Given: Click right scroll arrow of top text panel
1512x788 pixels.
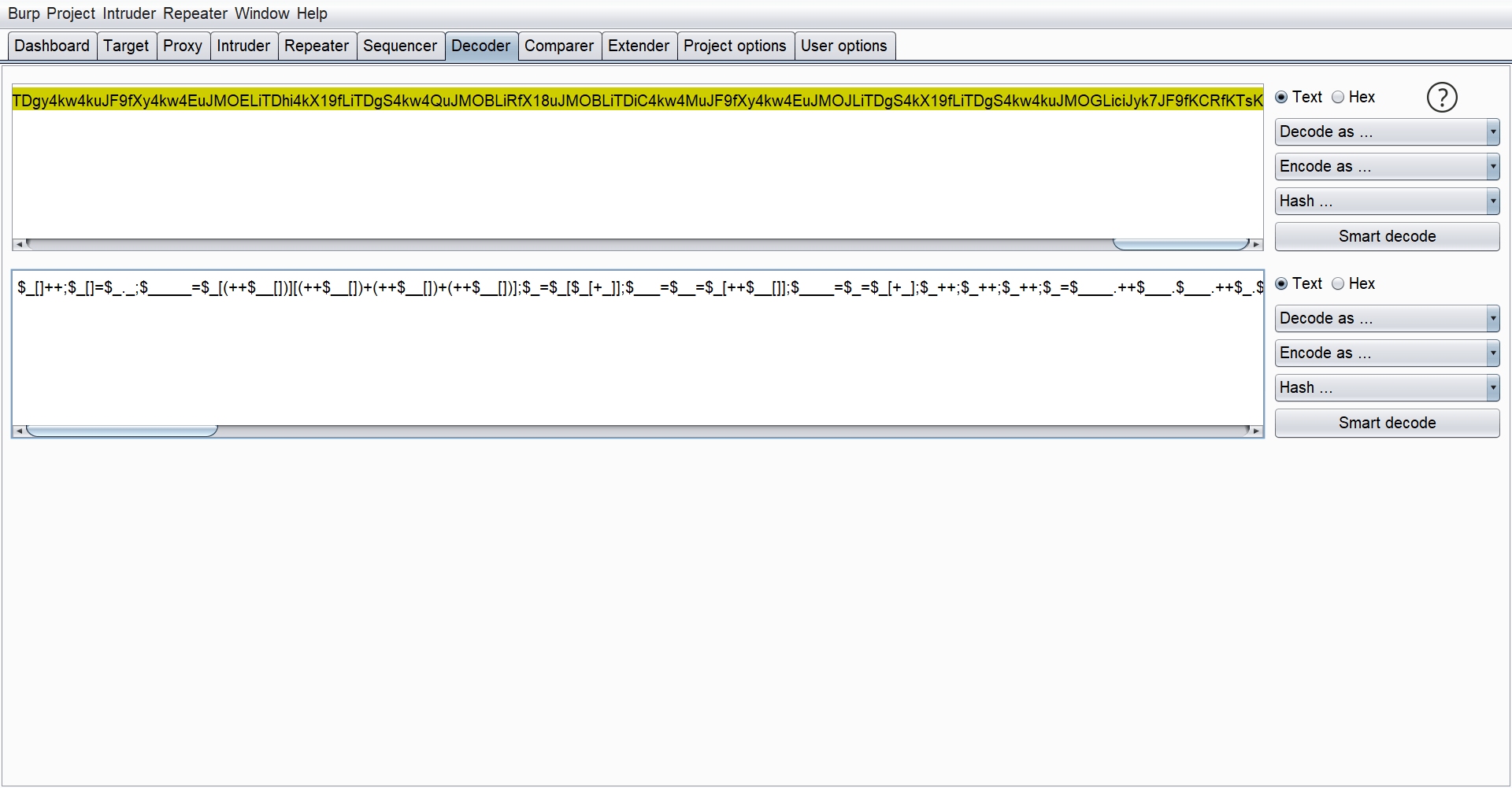Looking at the screenshot, I should pyautogui.click(x=1256, y=245).
